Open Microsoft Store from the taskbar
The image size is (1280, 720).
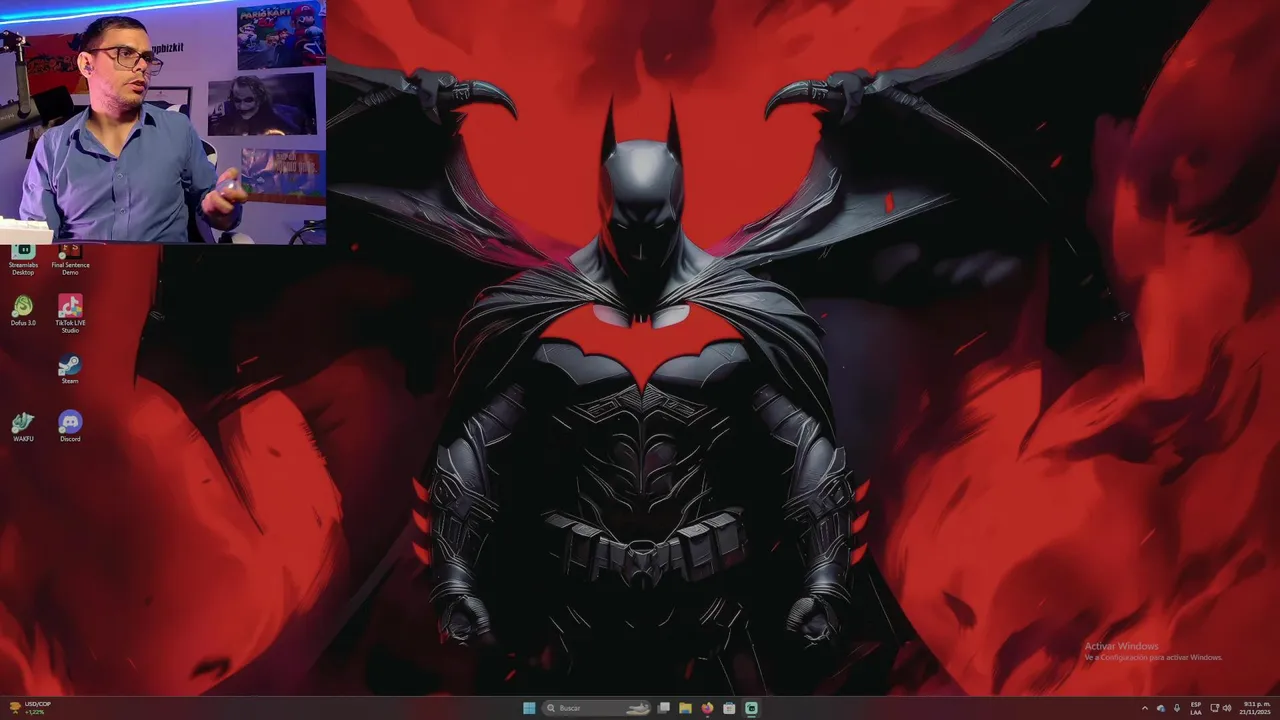(x=729, y=708)
